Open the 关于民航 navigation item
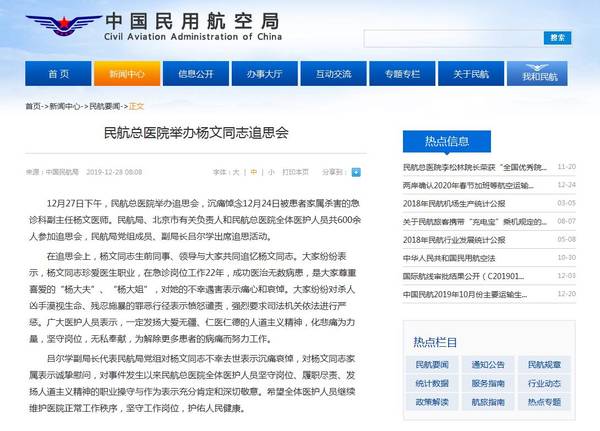Viewport: 600px width, 431px height. click(x=469, y=74)
